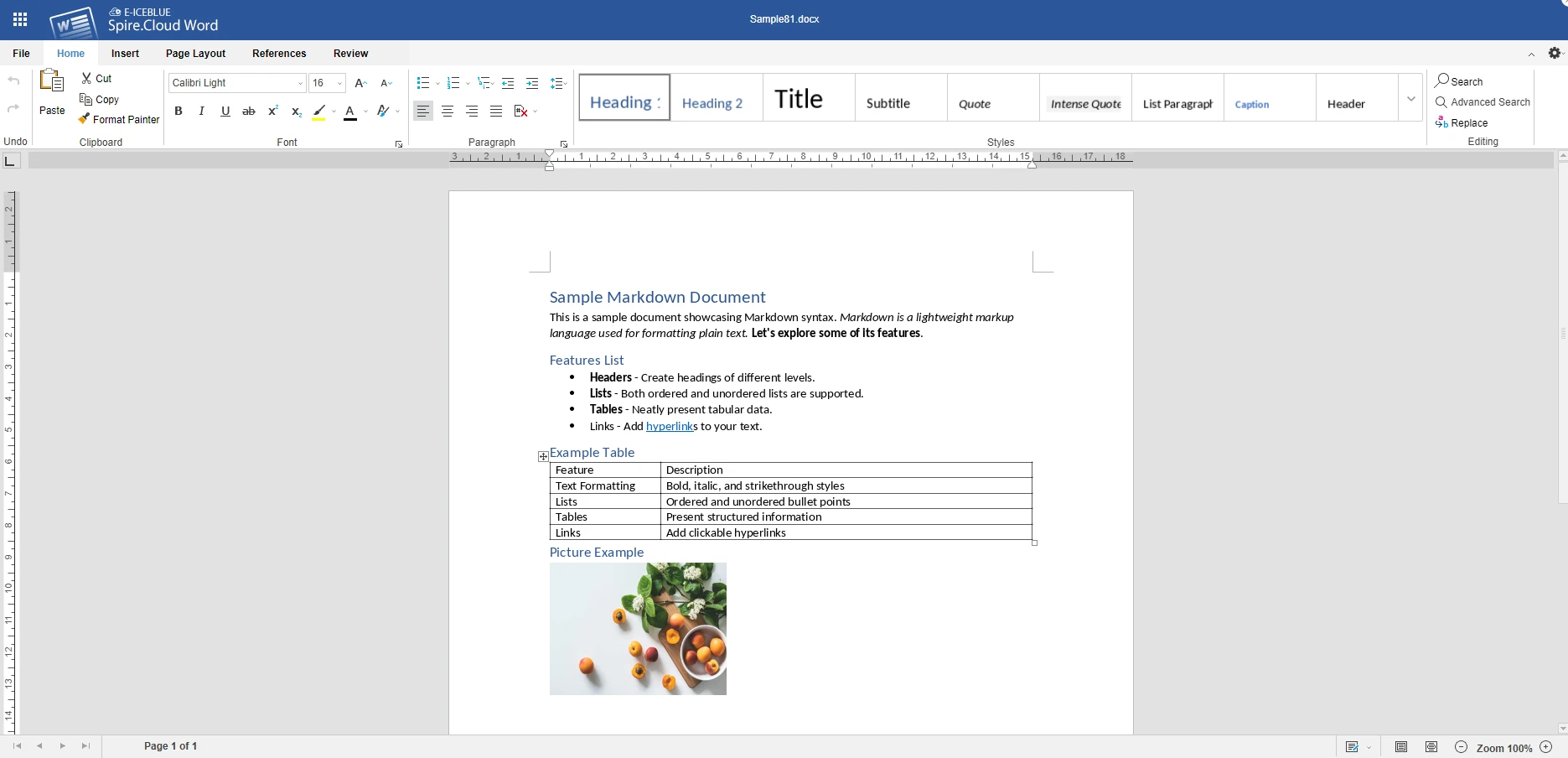Open the Calibri Light font name dropdown
The width and height of the screenshot is (1568, 758).
300,83
